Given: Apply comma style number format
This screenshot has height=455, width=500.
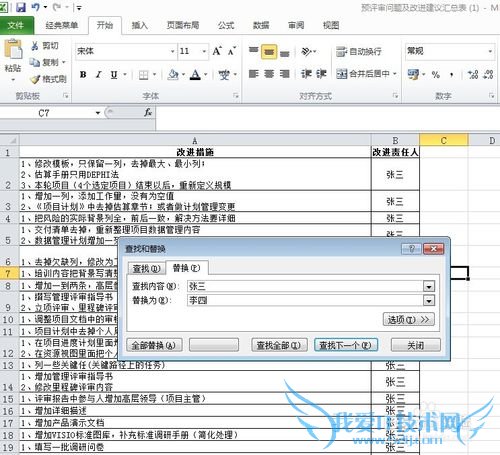Looking at the screenshot, I should 452,75.
